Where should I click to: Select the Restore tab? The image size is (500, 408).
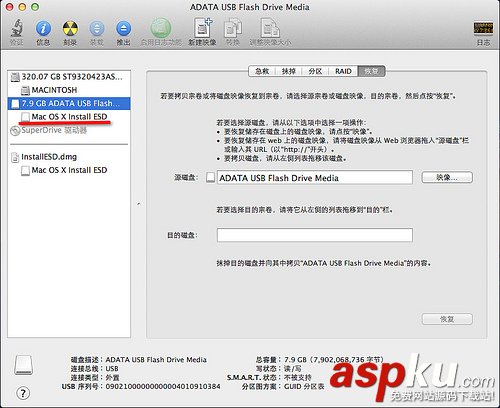click(371, 71)
